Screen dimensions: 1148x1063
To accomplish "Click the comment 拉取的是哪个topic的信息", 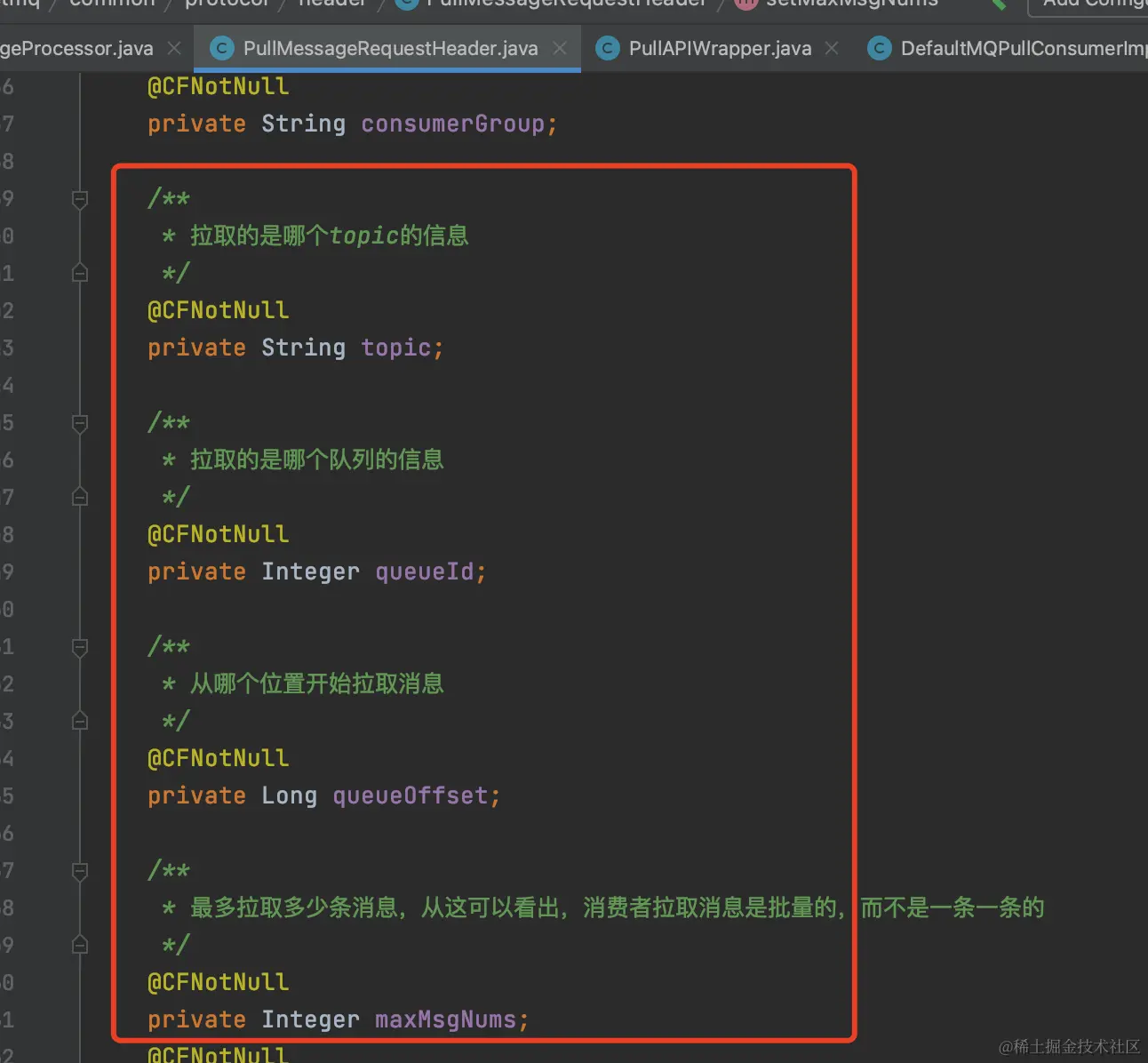I will coord(329,236).
